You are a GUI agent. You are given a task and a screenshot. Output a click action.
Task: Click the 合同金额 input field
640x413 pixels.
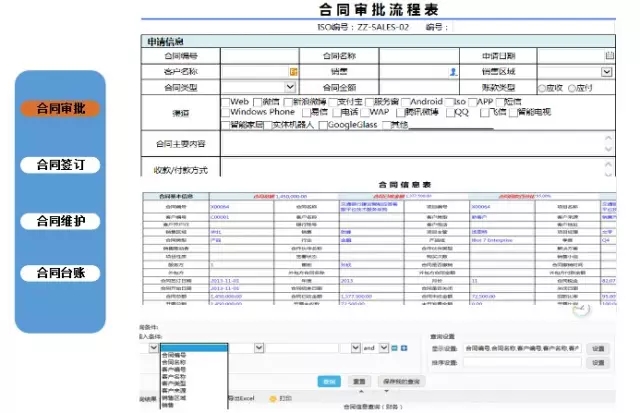pos(419,87)
